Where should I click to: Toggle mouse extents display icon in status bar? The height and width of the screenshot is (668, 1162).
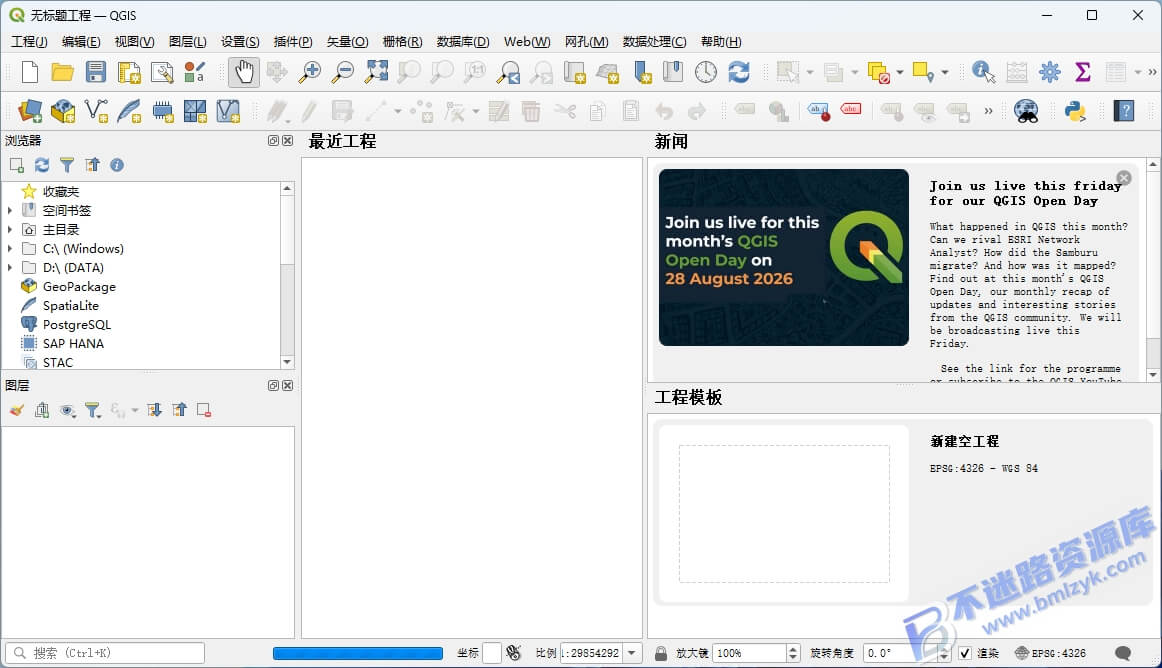click(514, 653)
